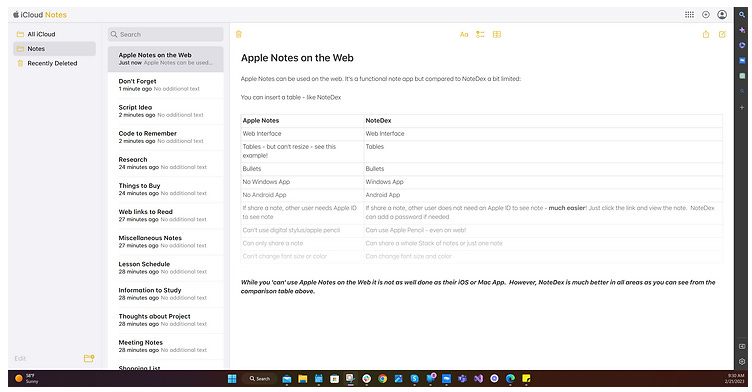This screenshot has width=752, height=392.
Task: Click the Edit button in sidebar
Action: [20, 358]
